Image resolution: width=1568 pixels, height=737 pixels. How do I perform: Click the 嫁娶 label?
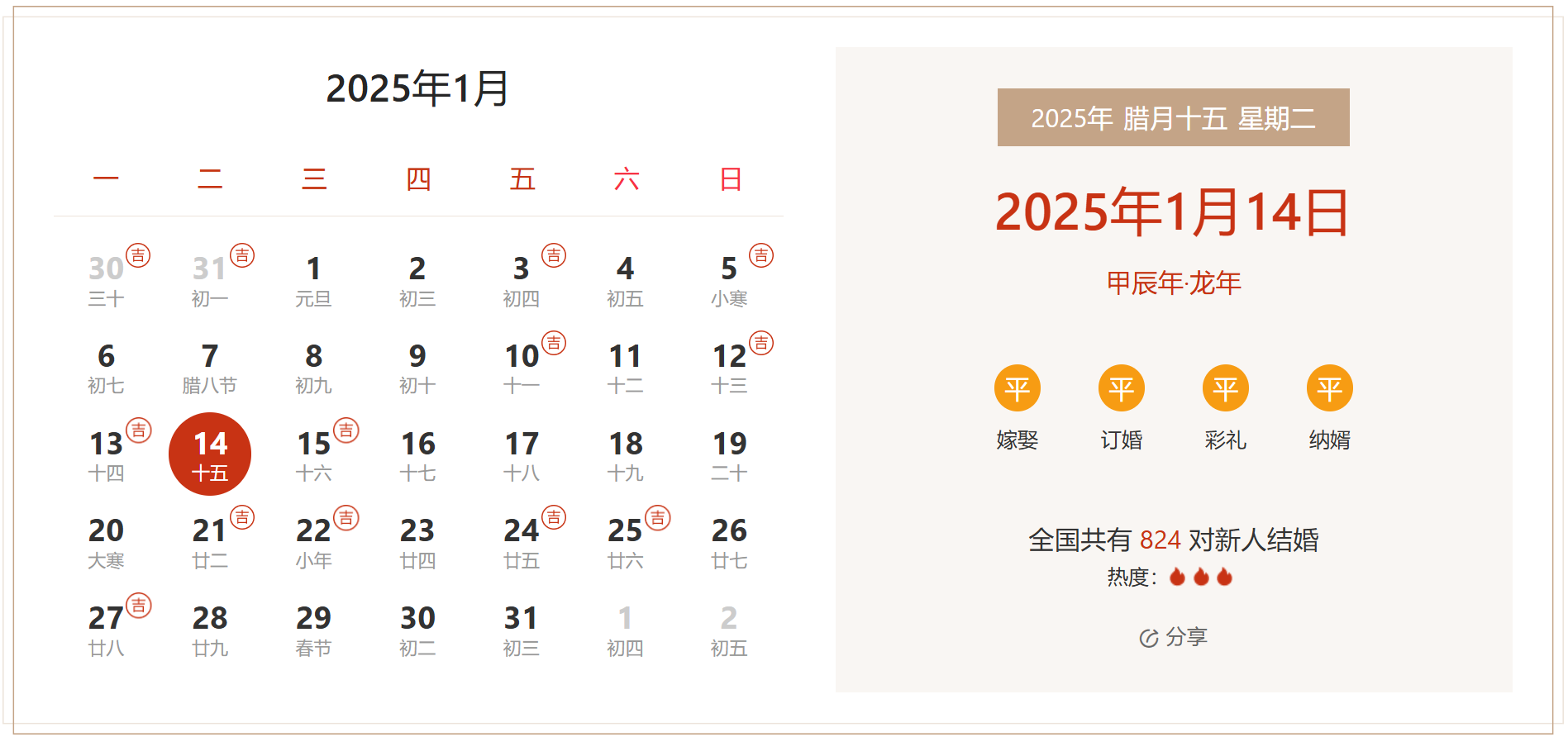point(1018,440)
